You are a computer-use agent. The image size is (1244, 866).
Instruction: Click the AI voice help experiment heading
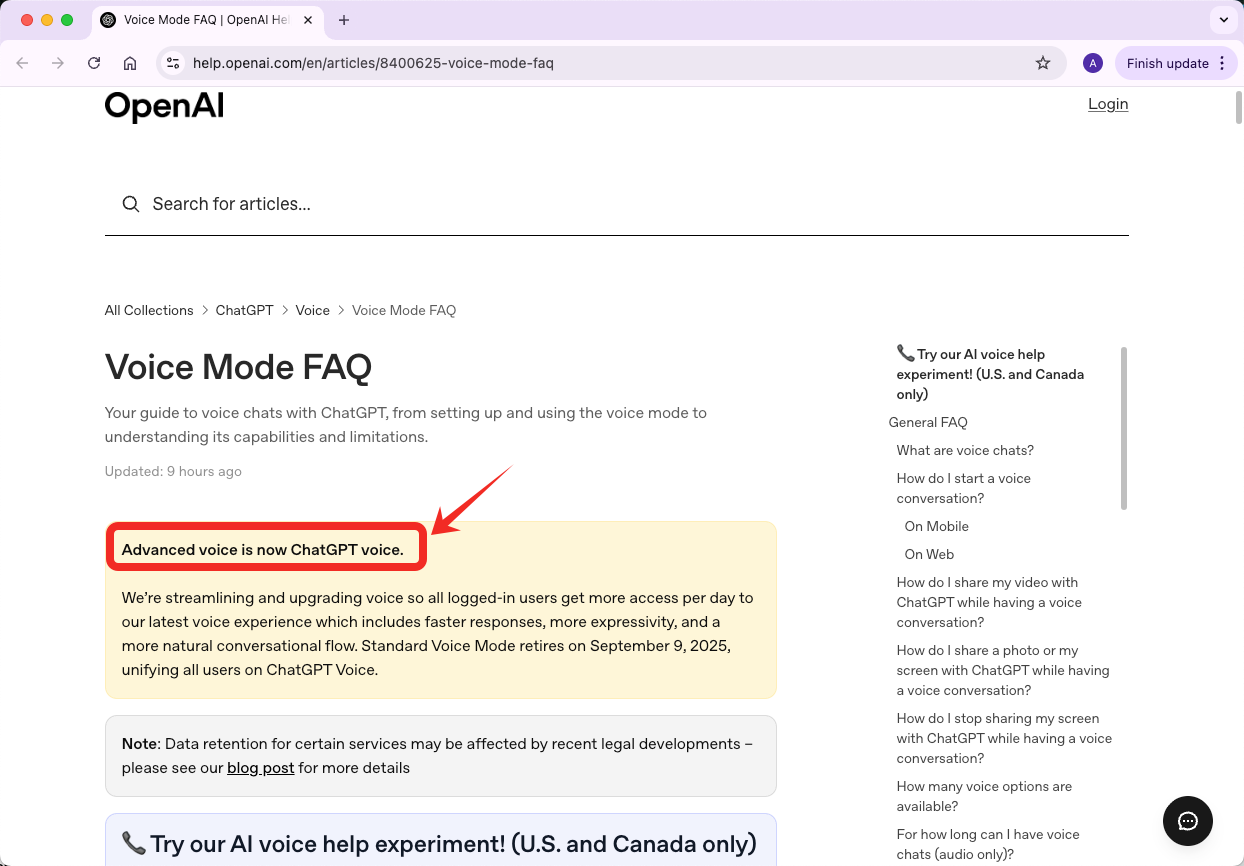439,843
